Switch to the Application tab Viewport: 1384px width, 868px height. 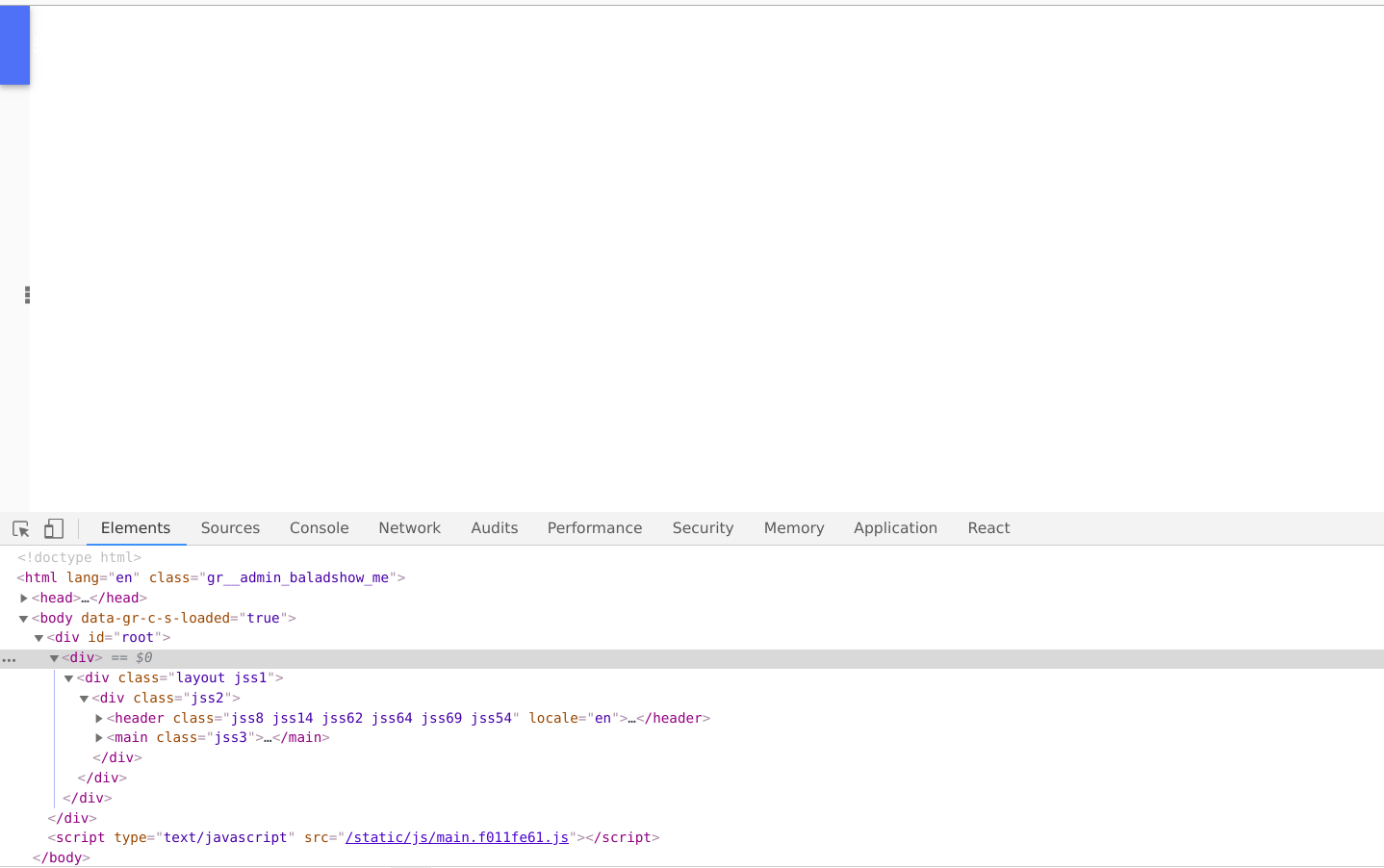point(895,527)
